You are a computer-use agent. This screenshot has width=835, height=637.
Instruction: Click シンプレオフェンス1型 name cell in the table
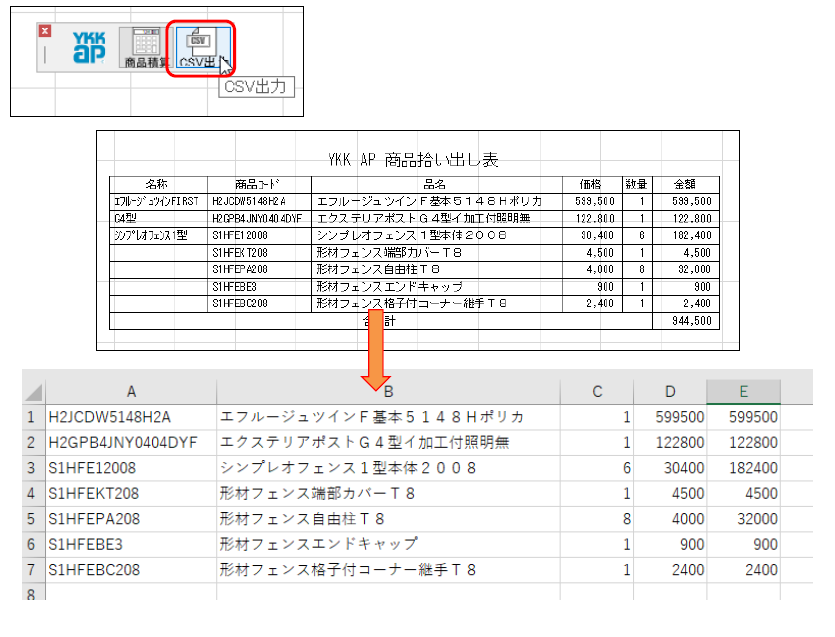pos(158,235)
